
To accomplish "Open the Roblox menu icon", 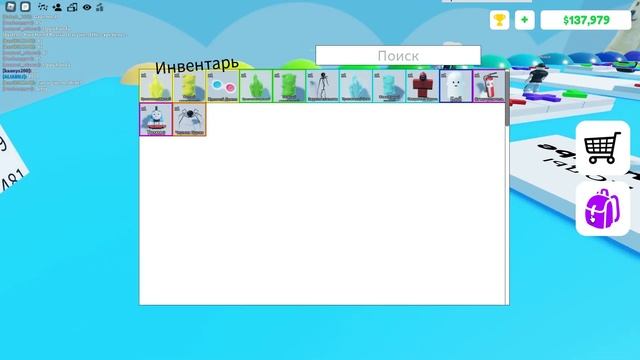I will click(x=10, y=7).
